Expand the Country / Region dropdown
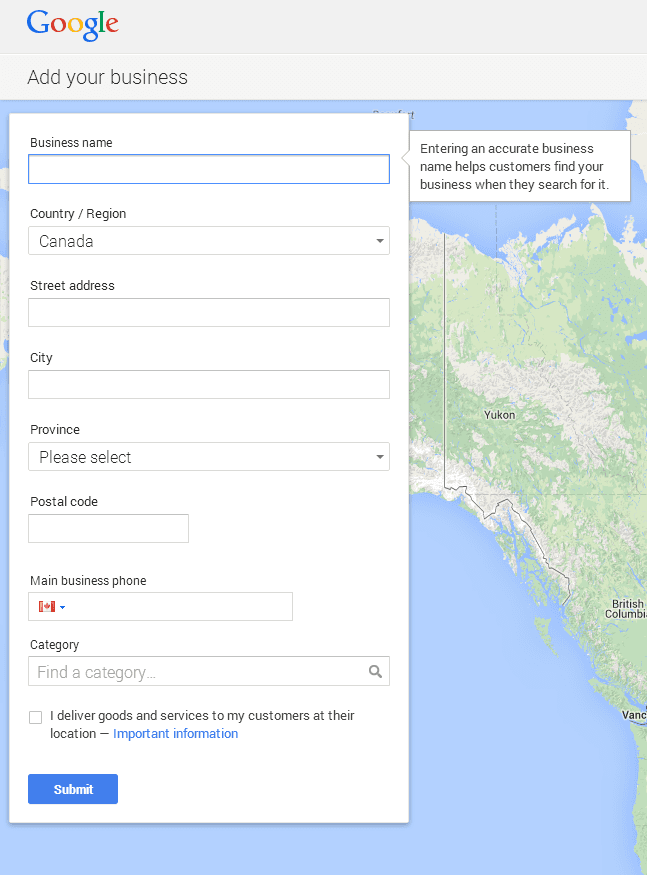The width and height of the screenshot is (647, 875). coord(209,241)
